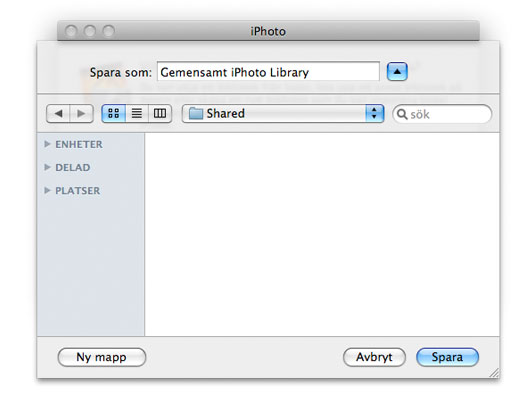Close the iPhoto window
Viewport: 532px width, 401px height.
[x=71, y=31]
